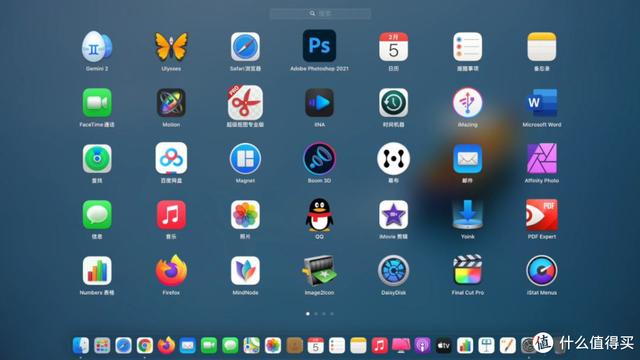The image size is (640, 360).
Task: Launch Boom 3D
Action: coord(319,158)
